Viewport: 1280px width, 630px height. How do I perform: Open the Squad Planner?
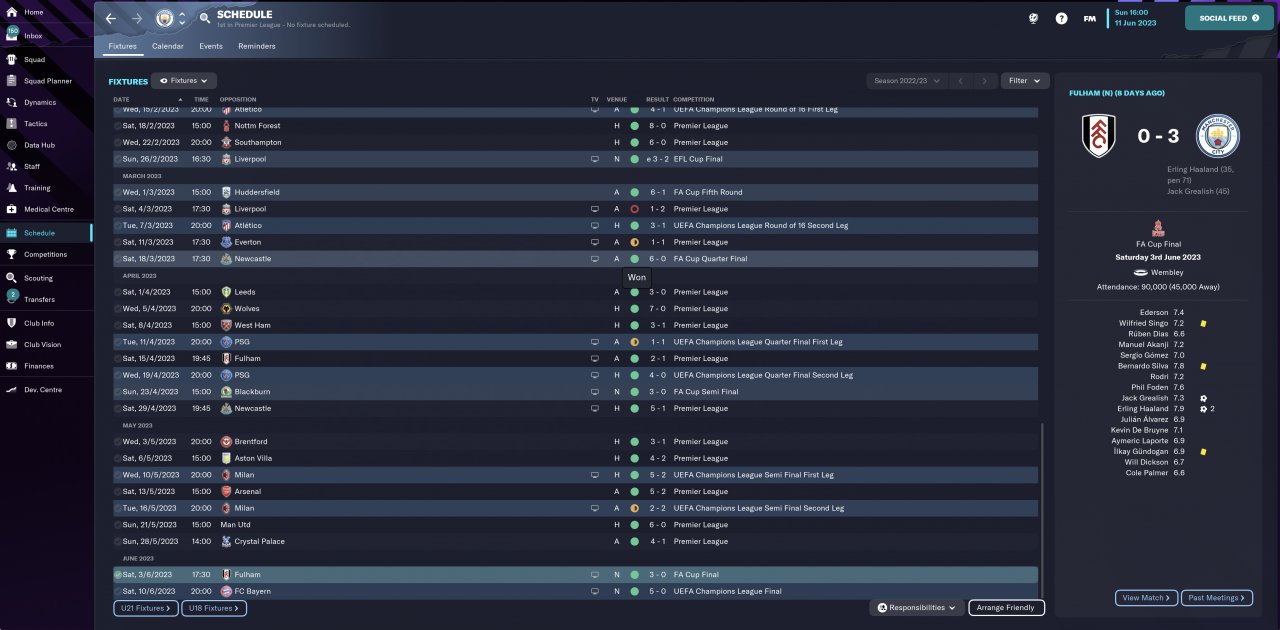(45, 81)
